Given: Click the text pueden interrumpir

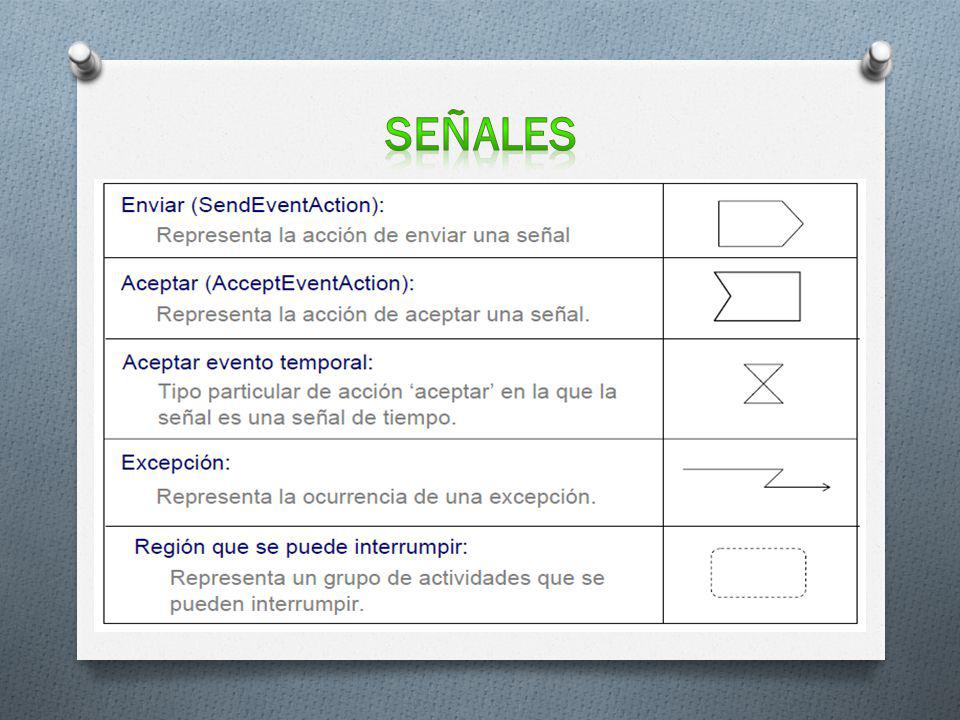Looking at the screenshot, I should click(x=267, y=604).
